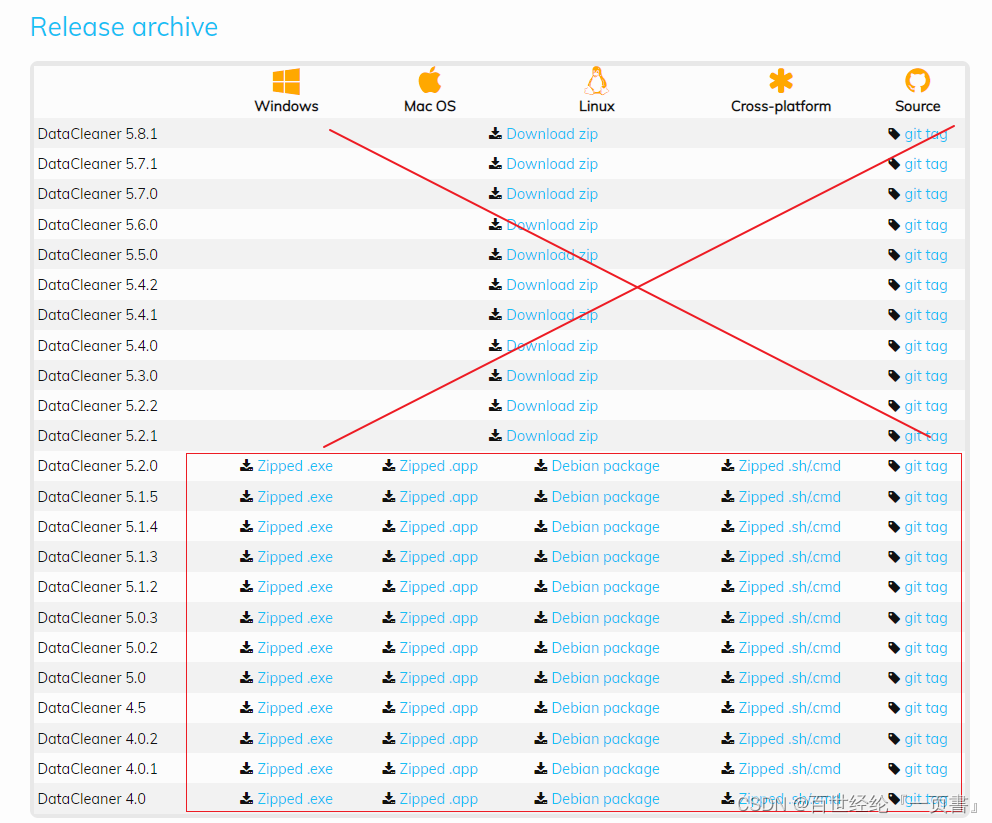Click download icon for DataCleaner 5.7.0 zip

pyautogui.click(x=495, y=194)
